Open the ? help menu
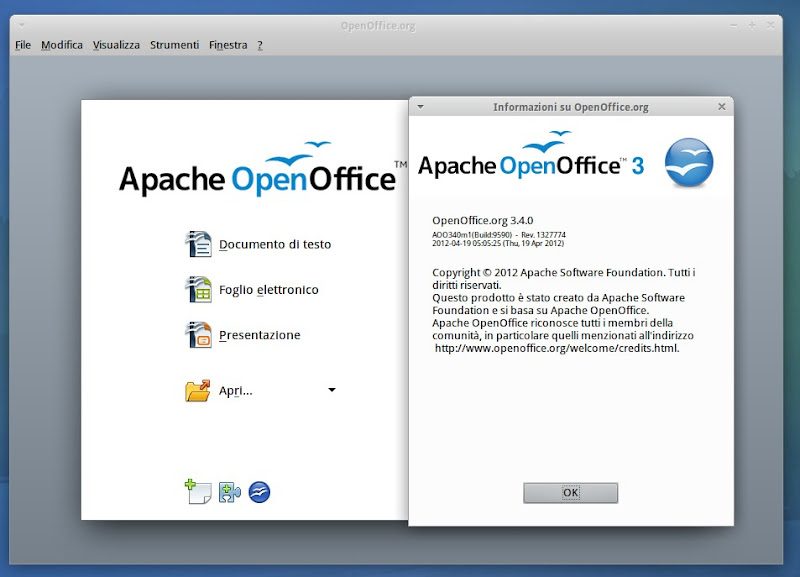This screenshot has width=800, height=577. click(260, 45)
